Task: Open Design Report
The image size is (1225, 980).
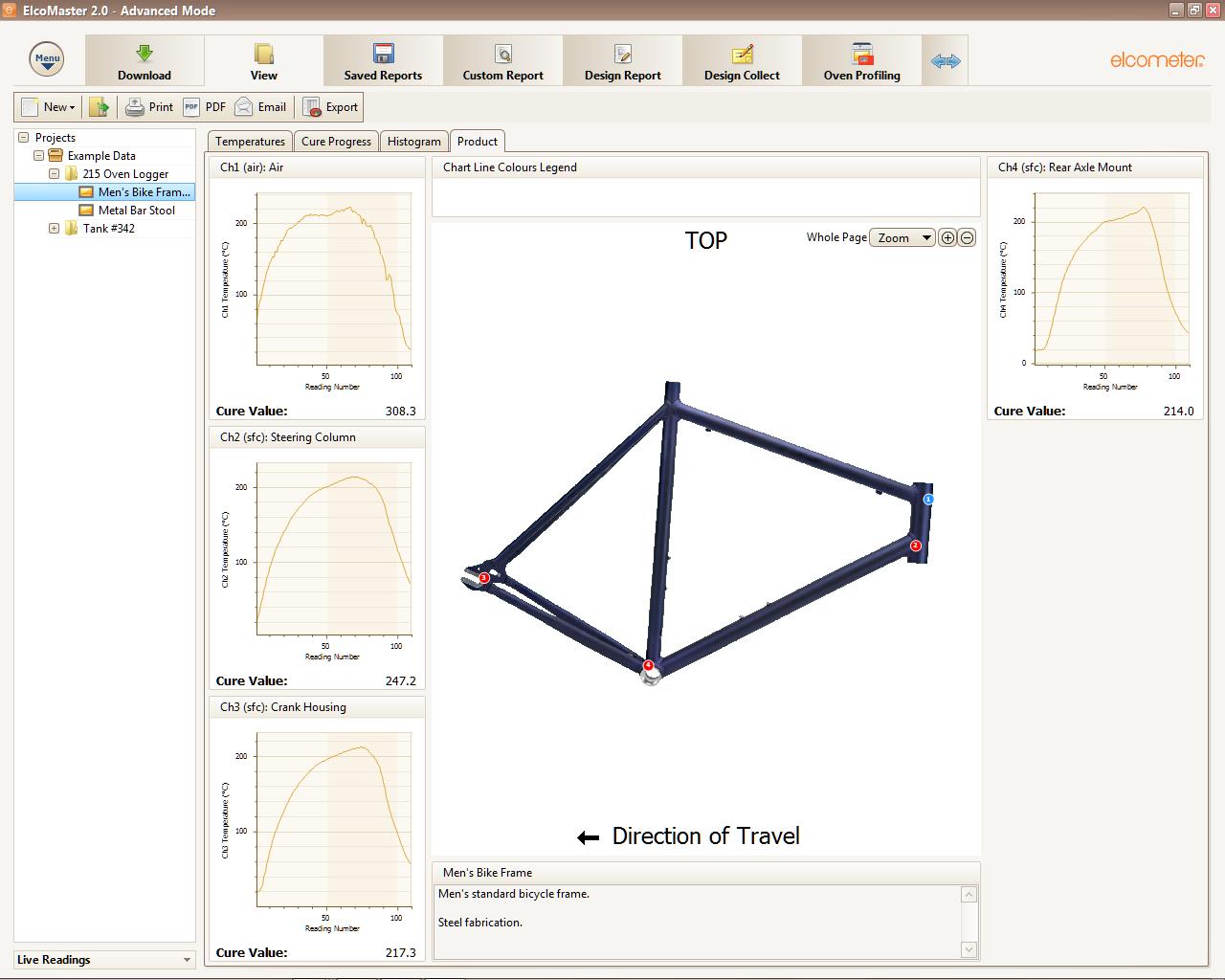Action: tap(623, 61)
